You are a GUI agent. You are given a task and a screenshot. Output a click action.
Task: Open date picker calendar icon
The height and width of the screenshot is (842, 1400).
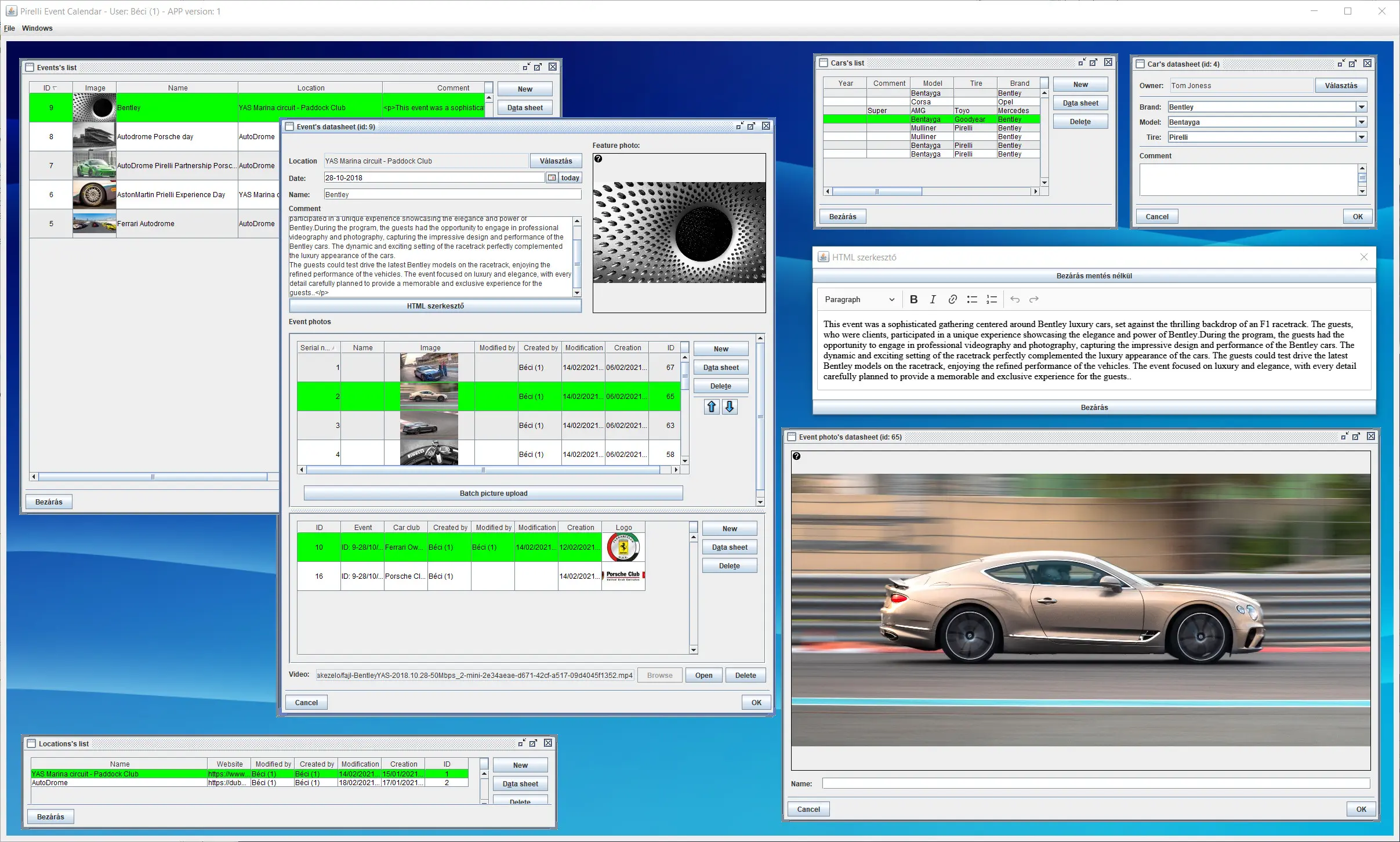coord(552,178)
